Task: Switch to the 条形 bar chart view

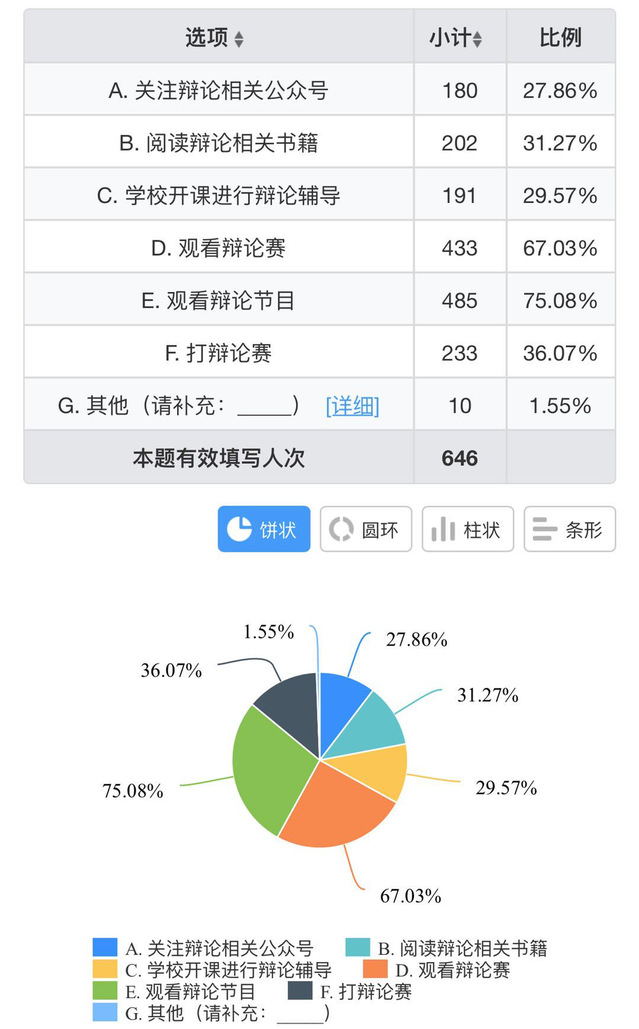Action: 569,529
